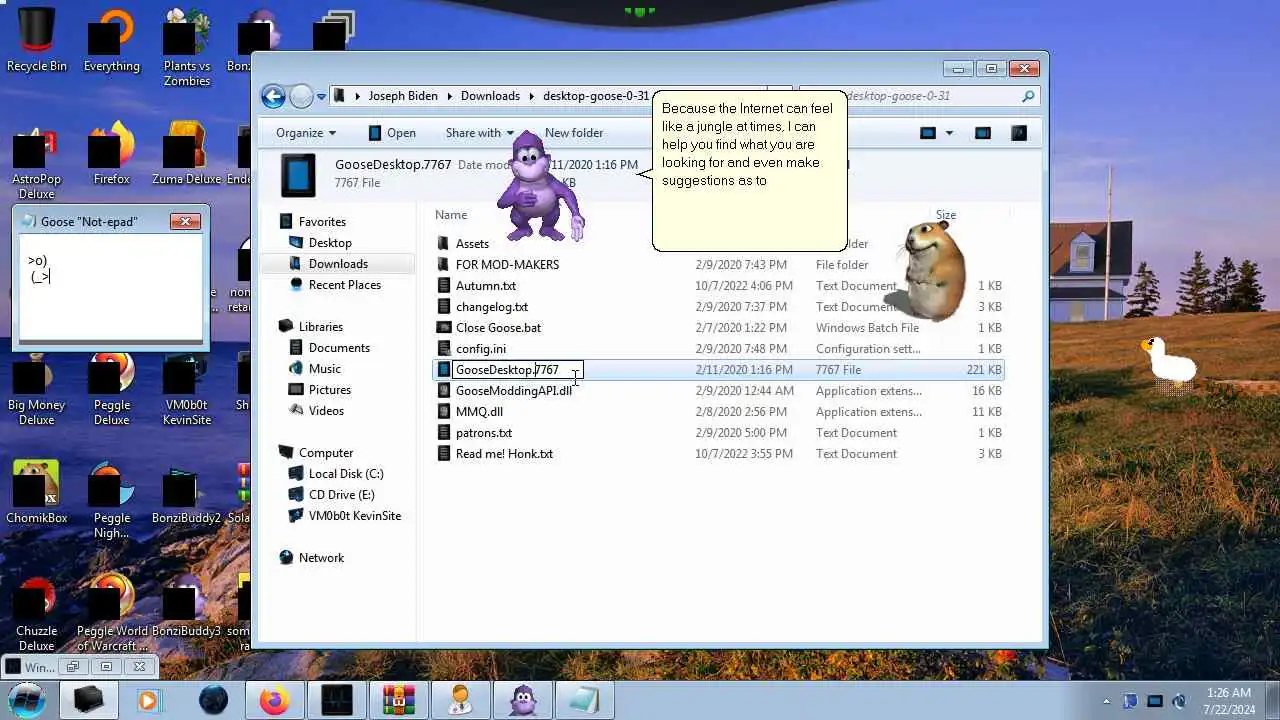Open the Chuzzle Deluxe desktop shortcut
The height and width of the screenshot is (720, 1280).
[37, 612]
